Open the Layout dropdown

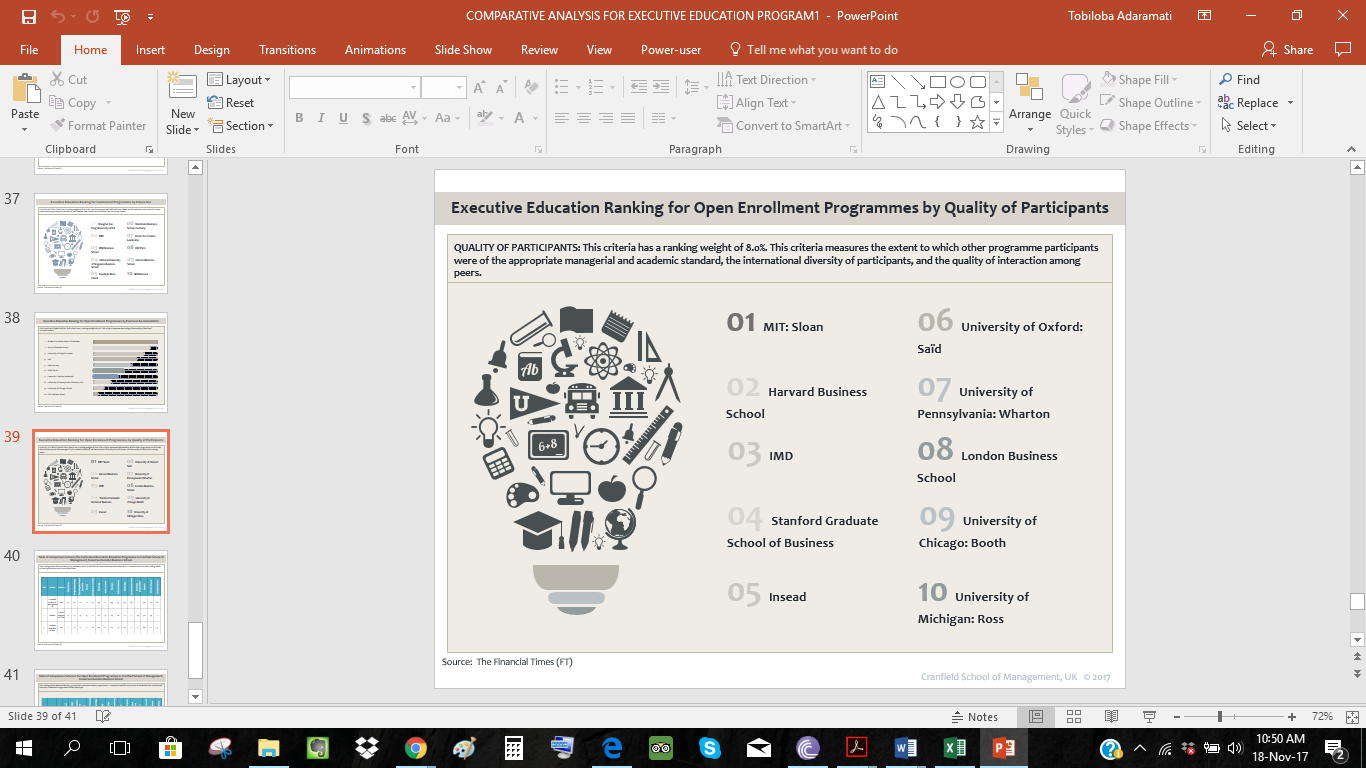click(239, 80)
